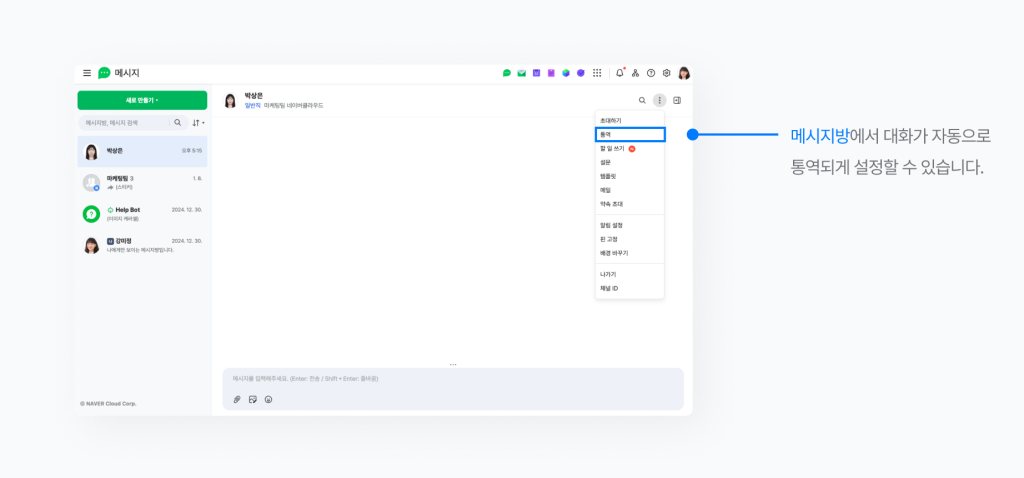Viewport: 1024px width, 478px height.
Task: Choose 알림 설정 in the menu
Action: [x=611, y=225]
